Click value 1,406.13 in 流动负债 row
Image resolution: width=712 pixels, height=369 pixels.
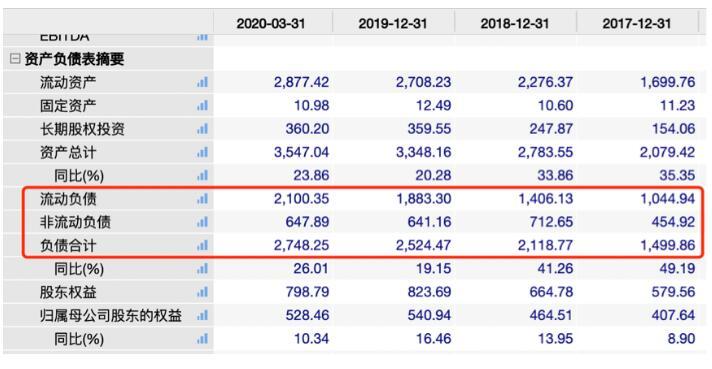pos(545,199)
